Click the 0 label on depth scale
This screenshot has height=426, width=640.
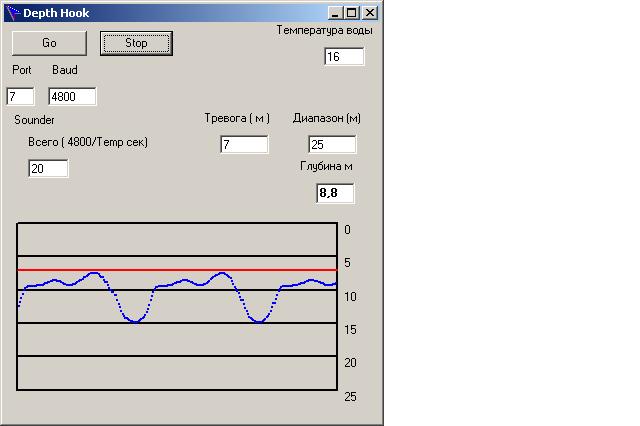coord(347,230)
